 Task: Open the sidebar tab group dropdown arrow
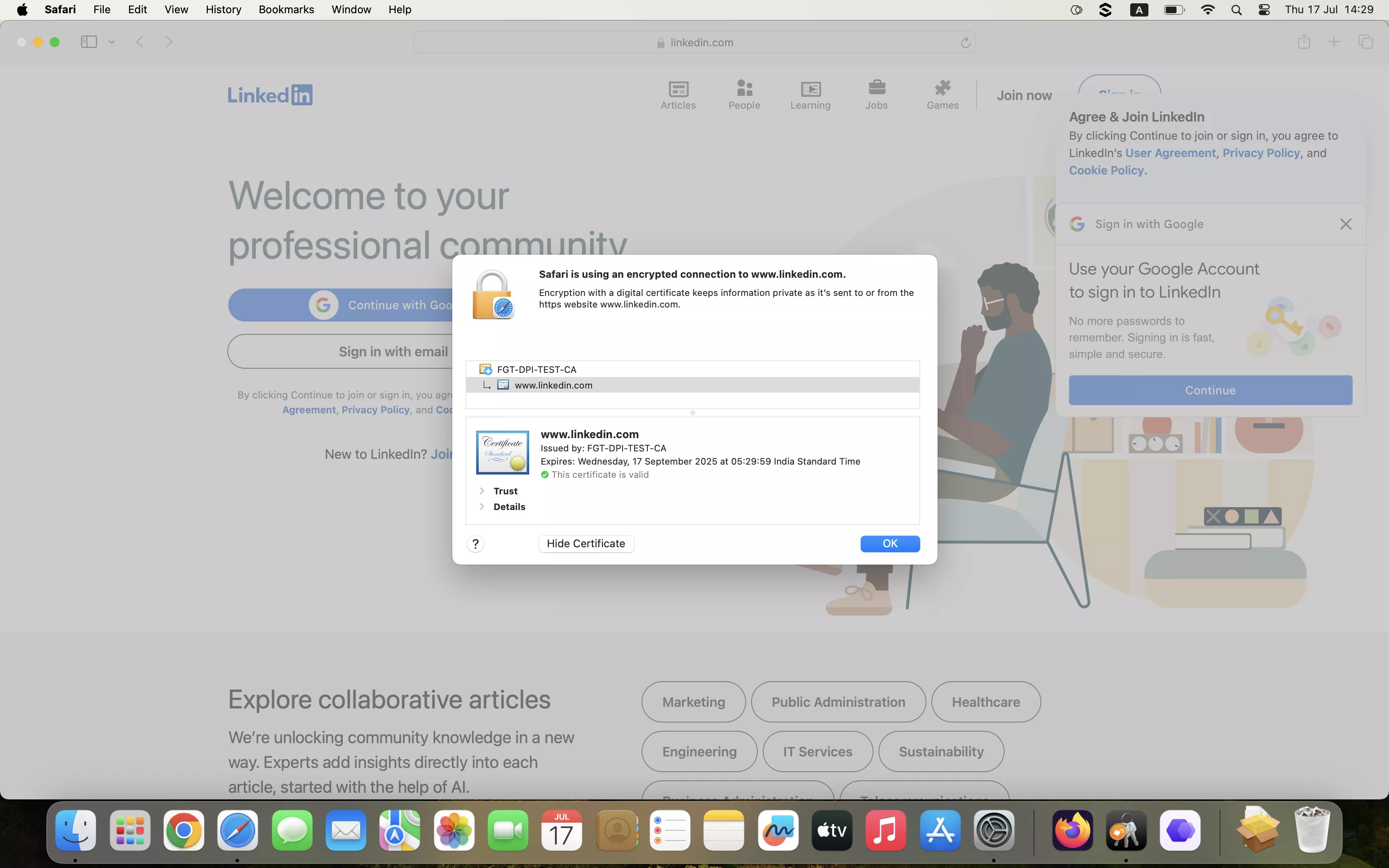[x=112, y=42]
